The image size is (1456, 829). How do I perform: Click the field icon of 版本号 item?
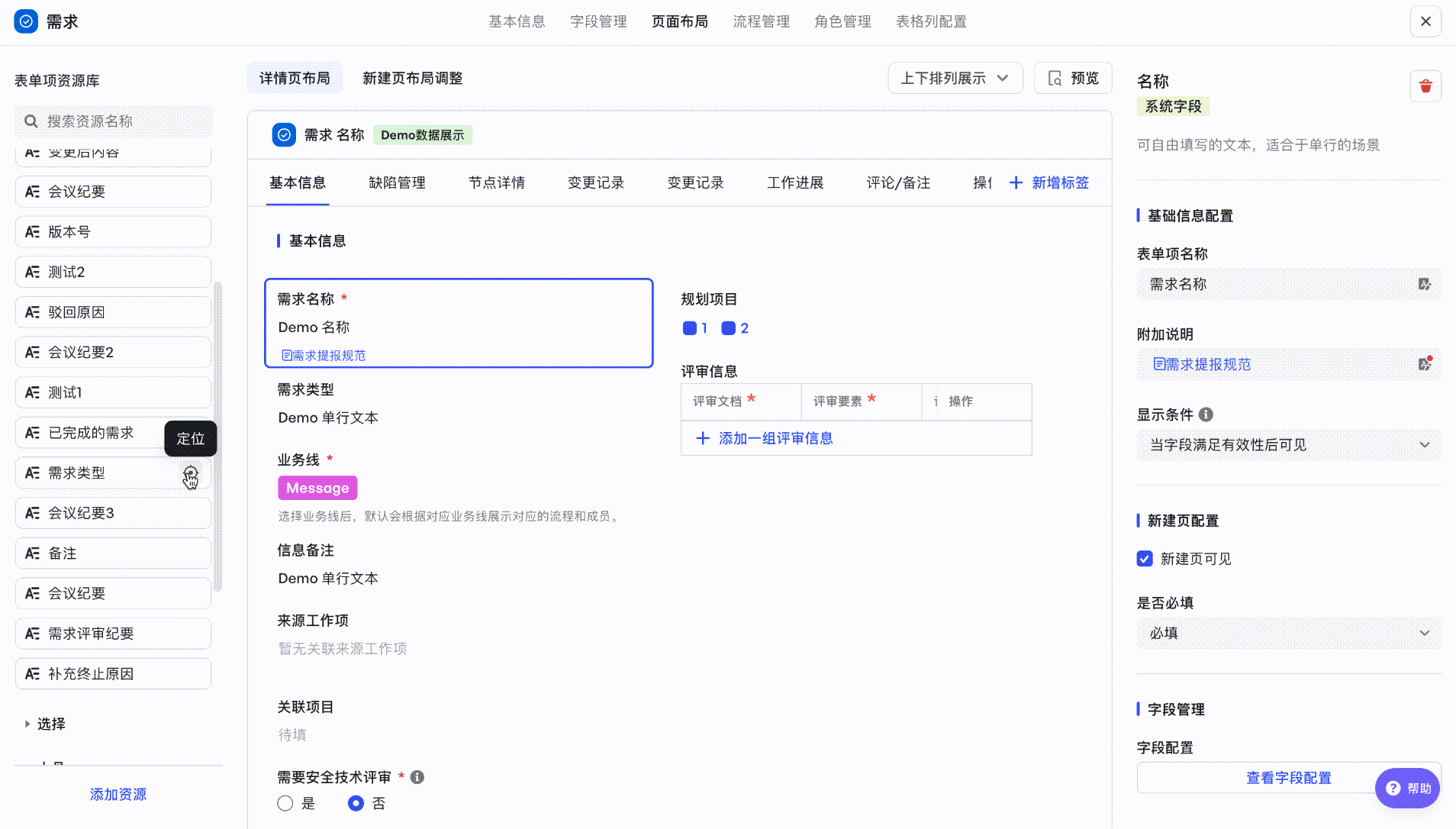click(x=32, y=232)
